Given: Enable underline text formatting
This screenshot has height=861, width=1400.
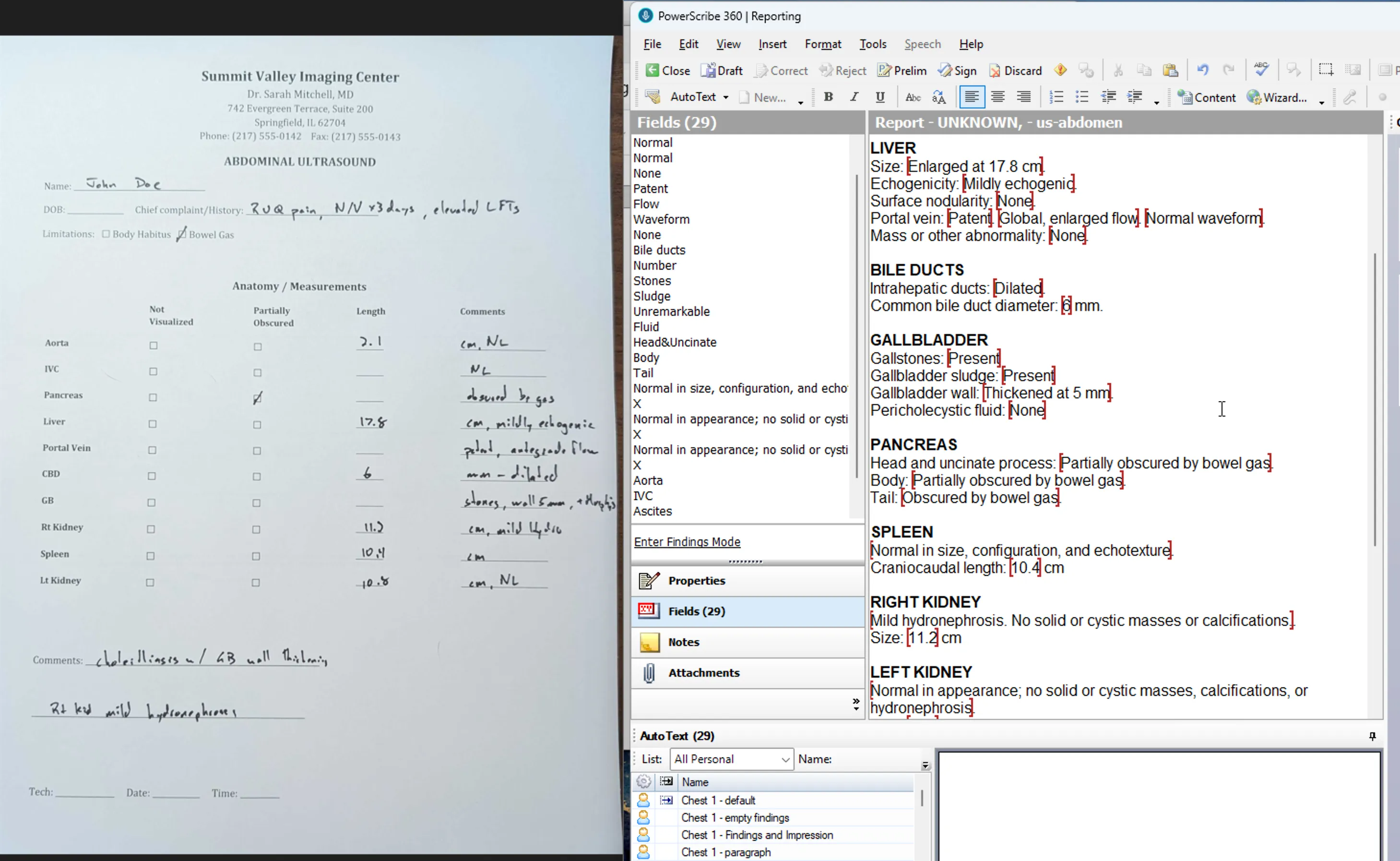Looking at the screenshot, I should pyautogui.click(x=880, y=97).
